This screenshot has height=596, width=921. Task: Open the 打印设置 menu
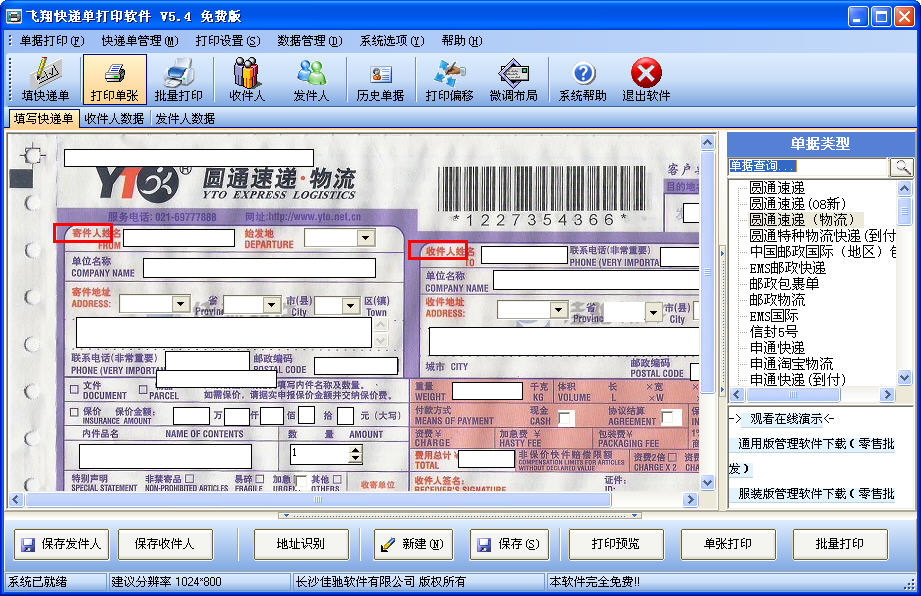[227, 41]
